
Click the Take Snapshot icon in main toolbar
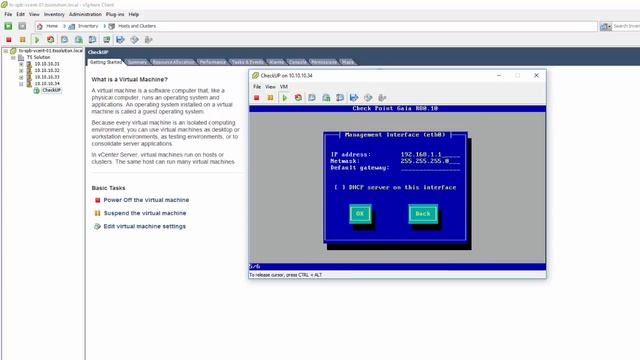click(x=64, y=40)
